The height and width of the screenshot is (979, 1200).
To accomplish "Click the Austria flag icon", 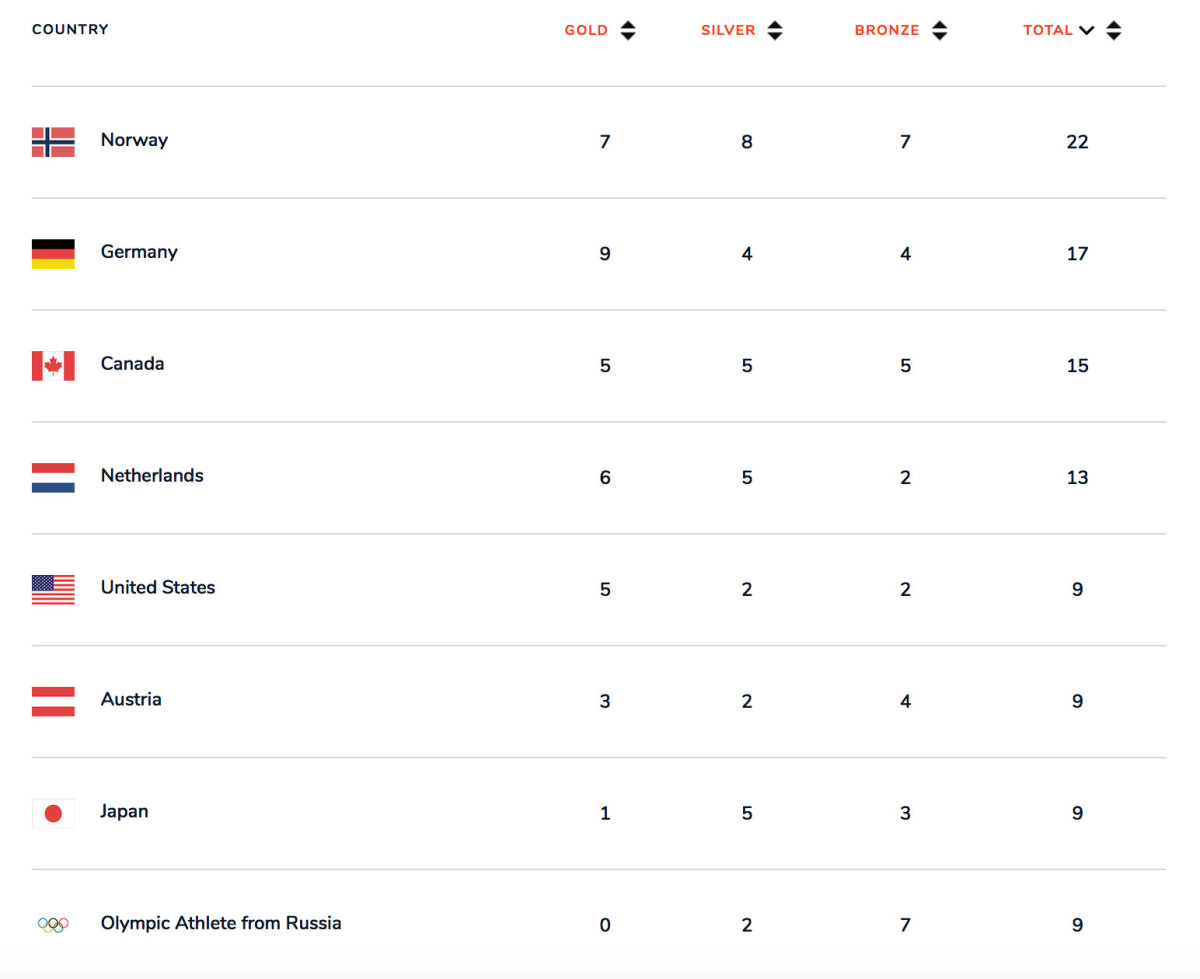I will (x=53, y=702).
